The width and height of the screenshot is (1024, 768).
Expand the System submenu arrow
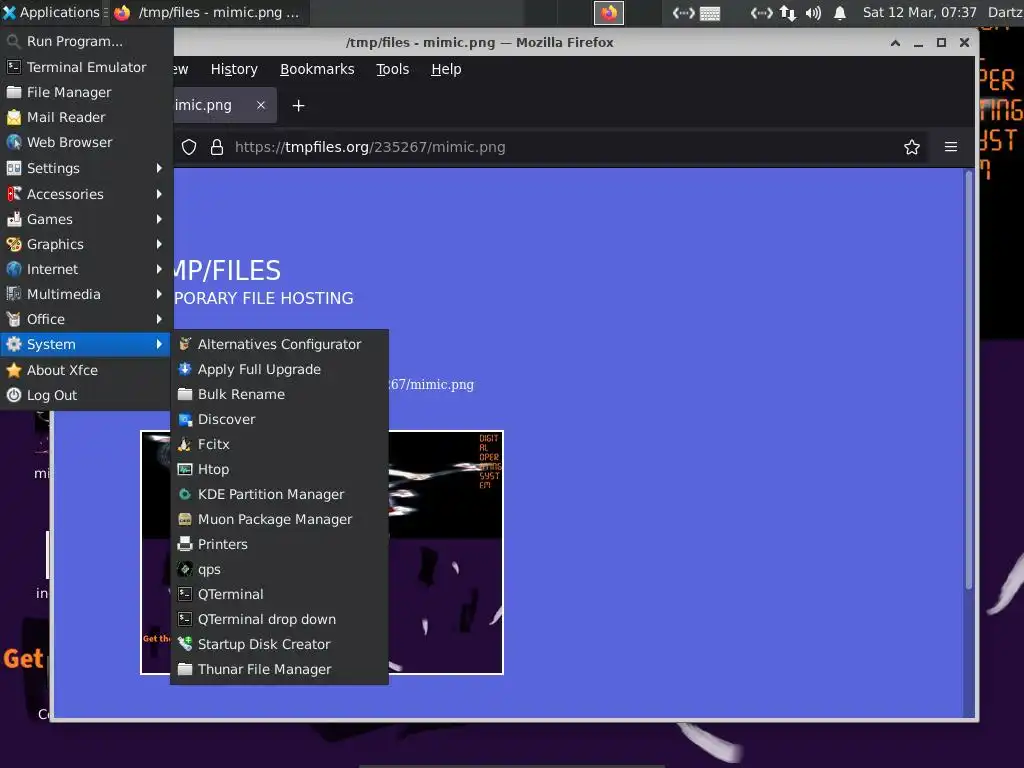(x=159, y=344)
